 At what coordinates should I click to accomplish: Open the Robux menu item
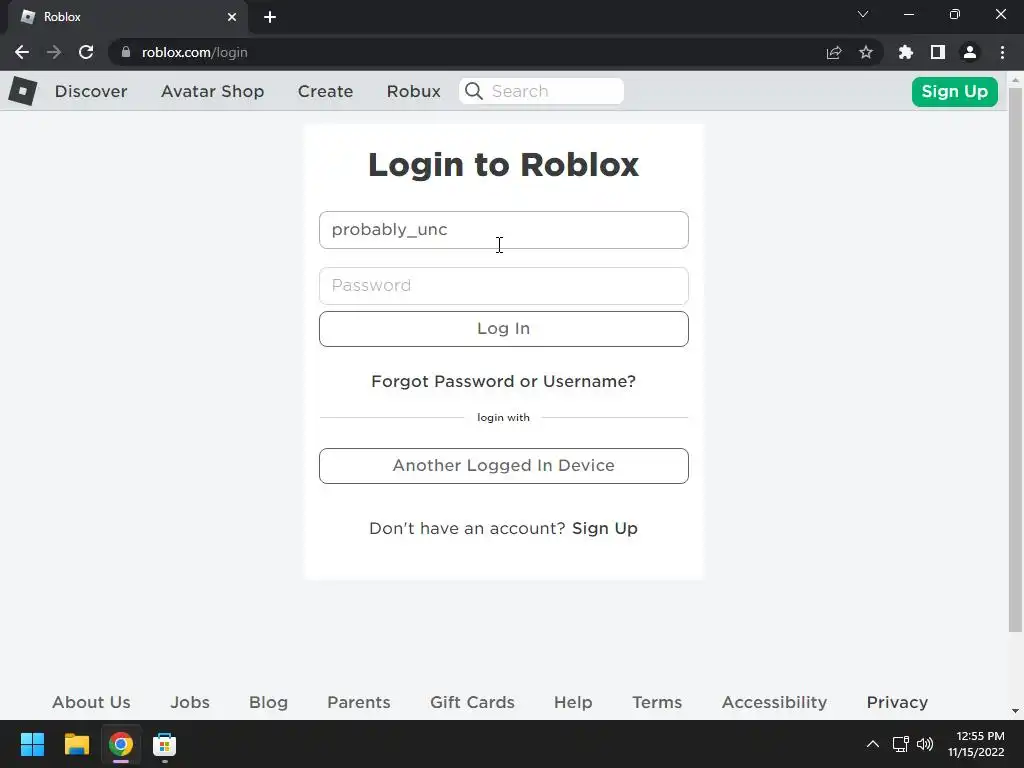click(x=413, y=91)
